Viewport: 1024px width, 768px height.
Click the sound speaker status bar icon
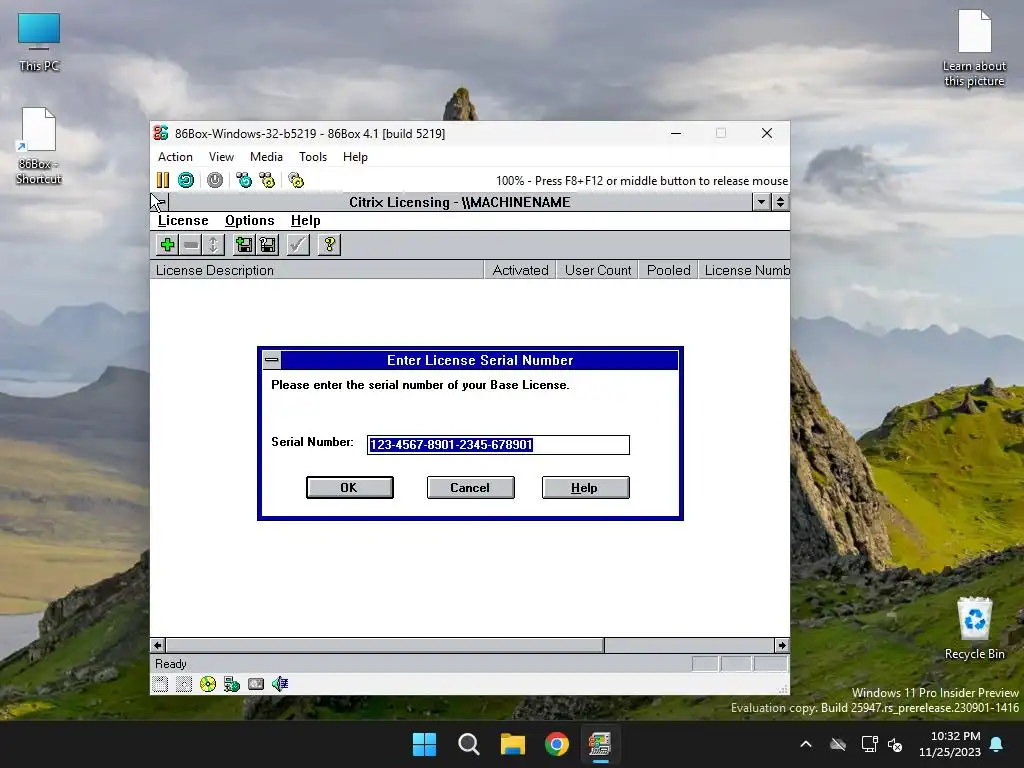[280, 684]
